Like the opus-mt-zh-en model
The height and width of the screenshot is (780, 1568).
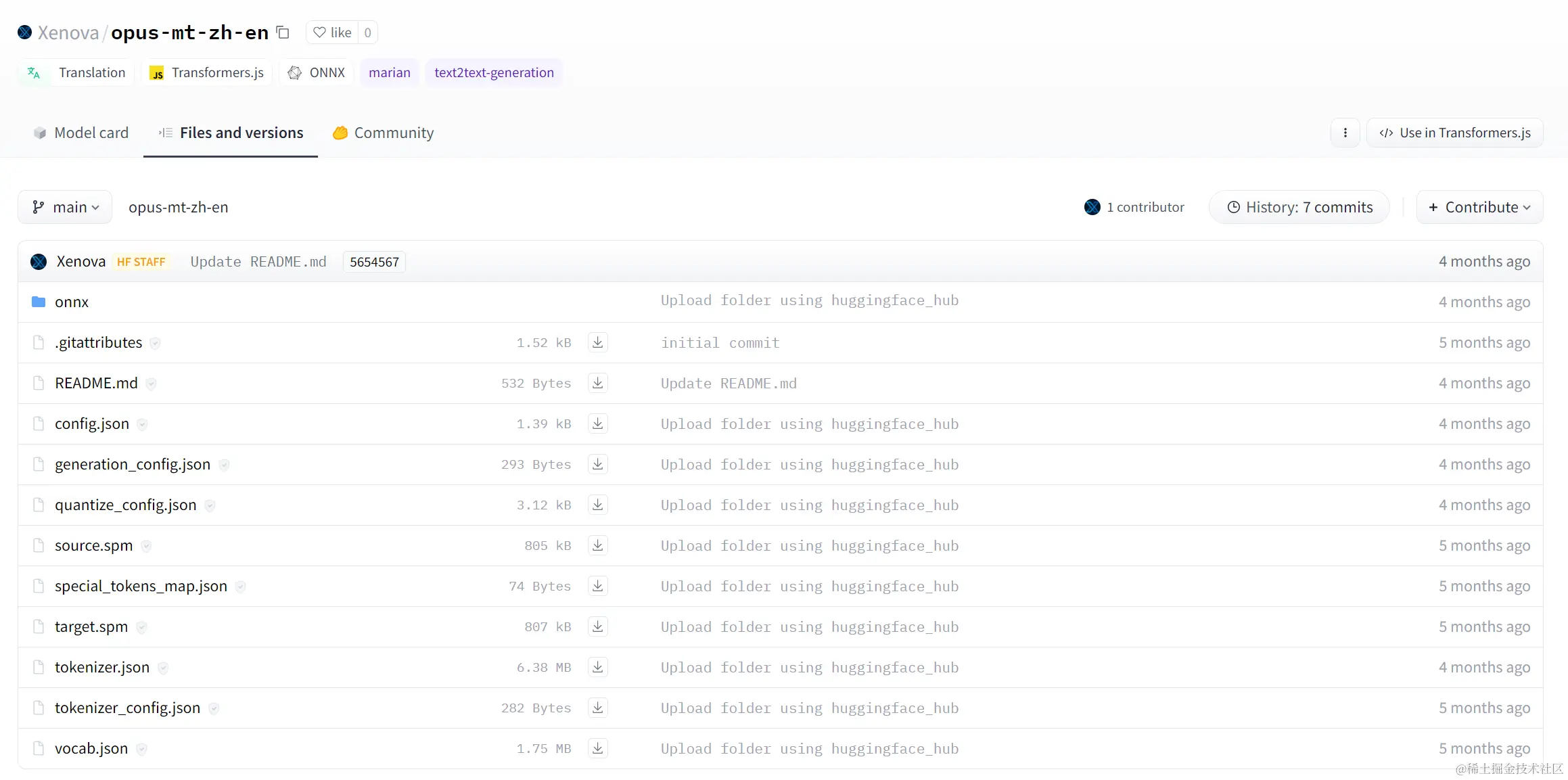(332, 32)
